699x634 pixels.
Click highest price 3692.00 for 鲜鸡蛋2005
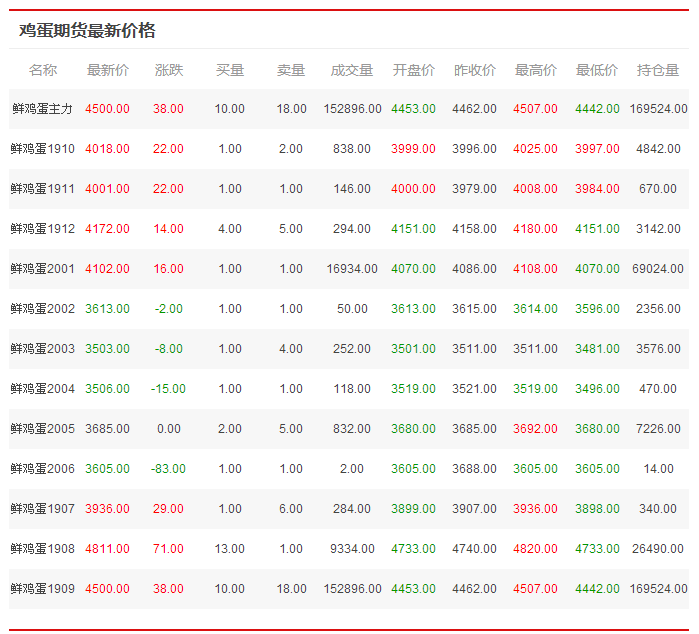coord(535,428)
